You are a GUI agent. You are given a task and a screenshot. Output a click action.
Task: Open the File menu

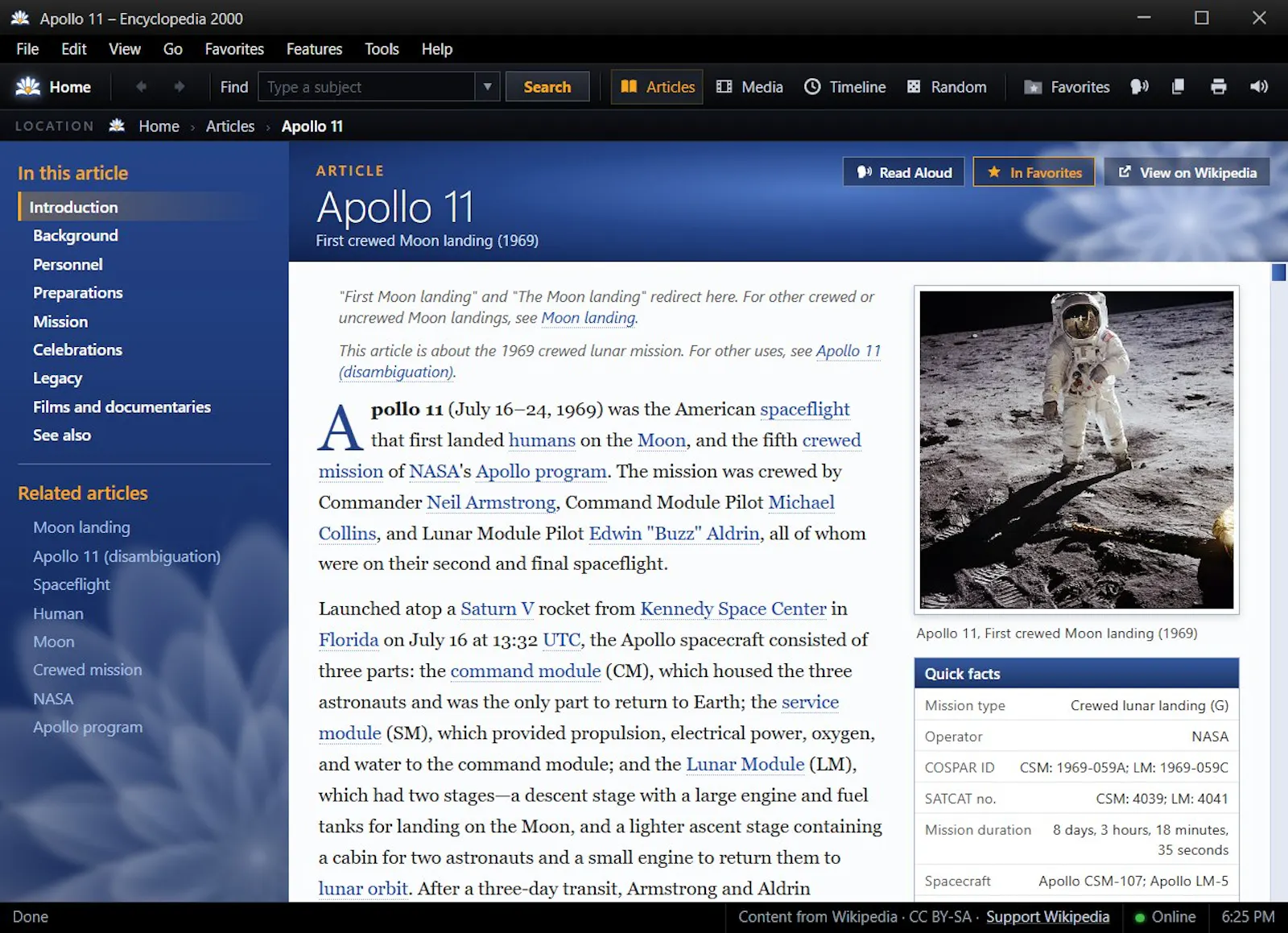click(x=27, y=49)
